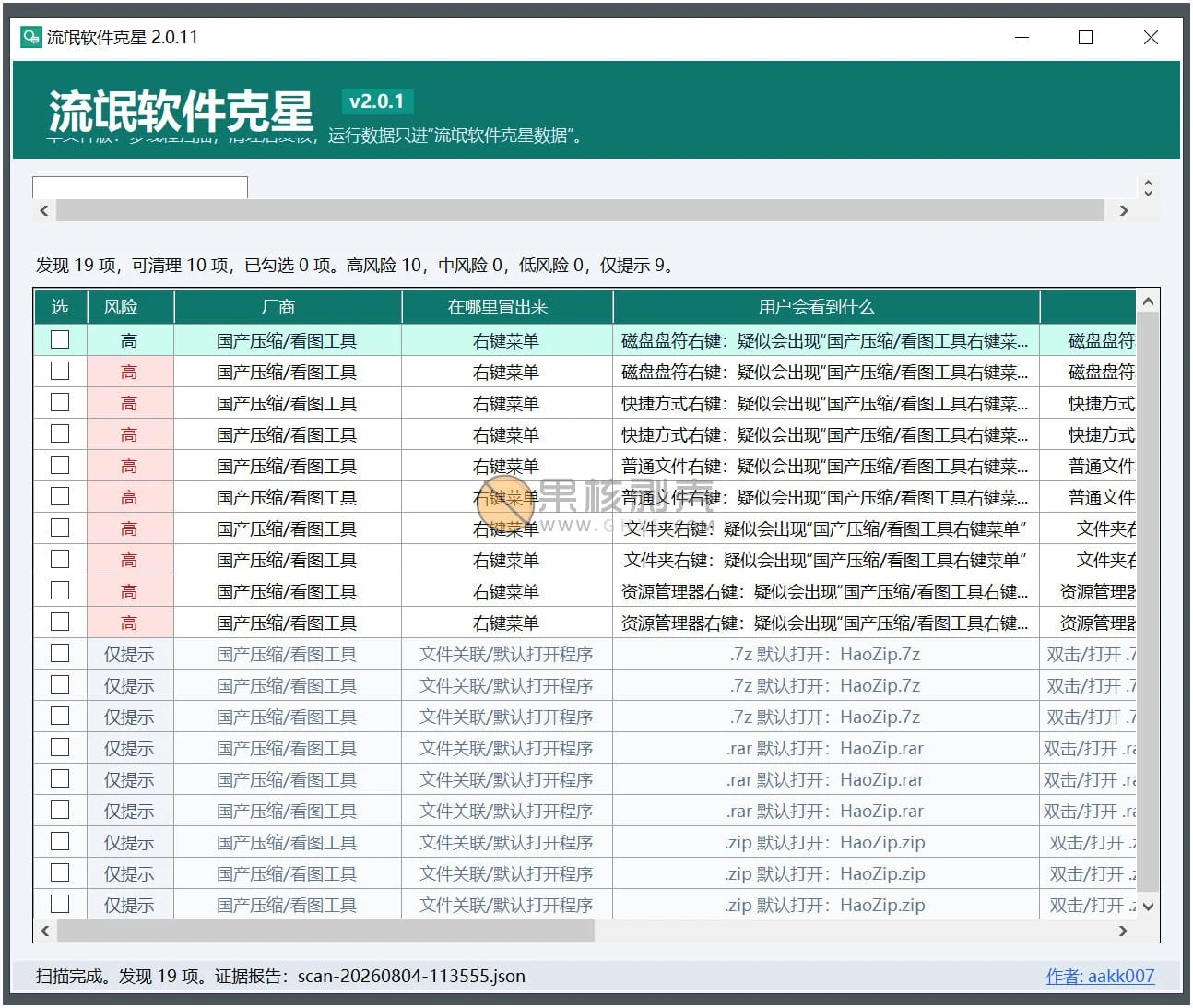Open the 作者: aakk007 link
Viewport: 1193px width, 1008px height.
pos(1100,976)
